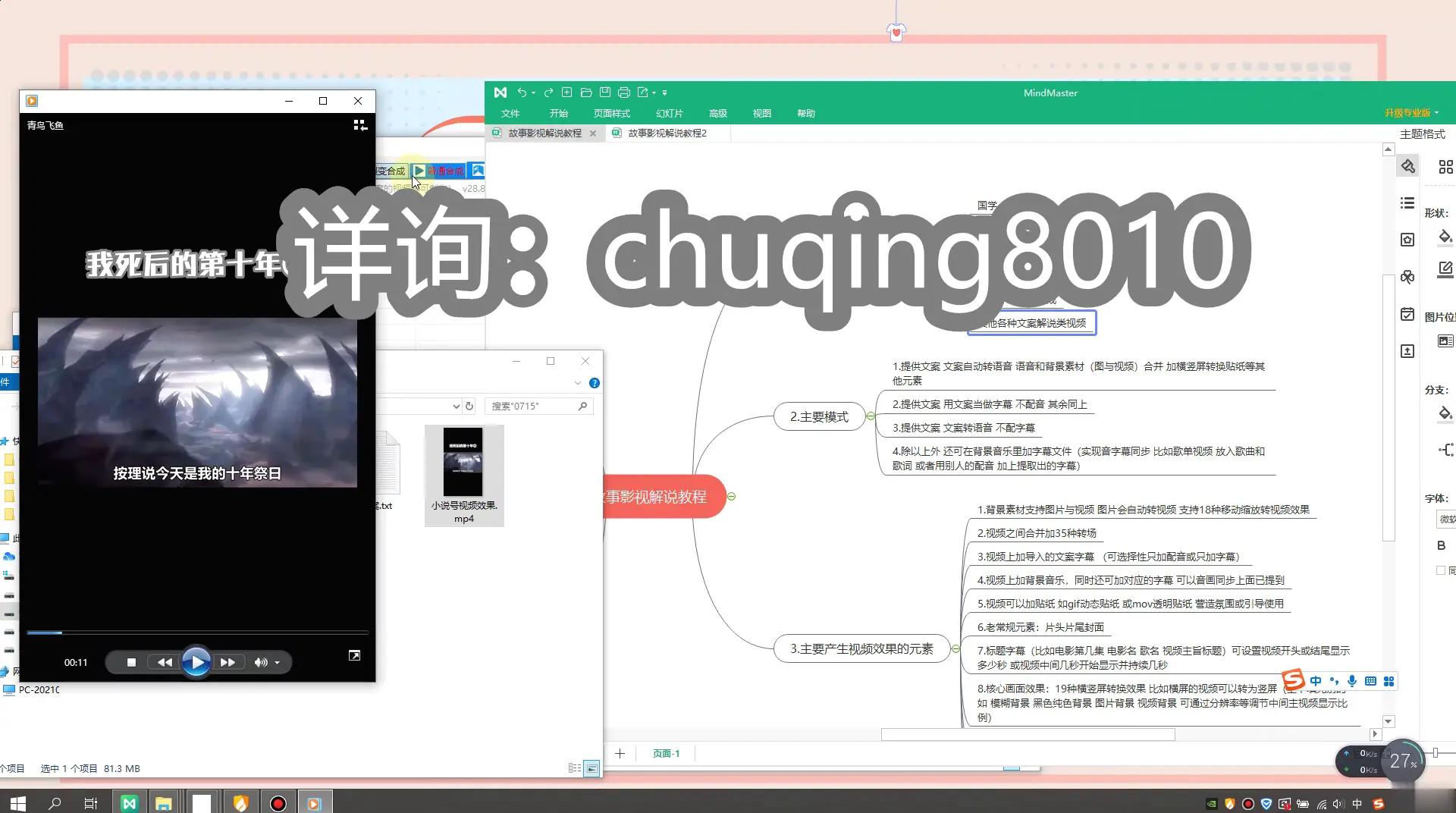
Task: Open a file with MindMaster's folder icon
Action: (x=585, y=93)
